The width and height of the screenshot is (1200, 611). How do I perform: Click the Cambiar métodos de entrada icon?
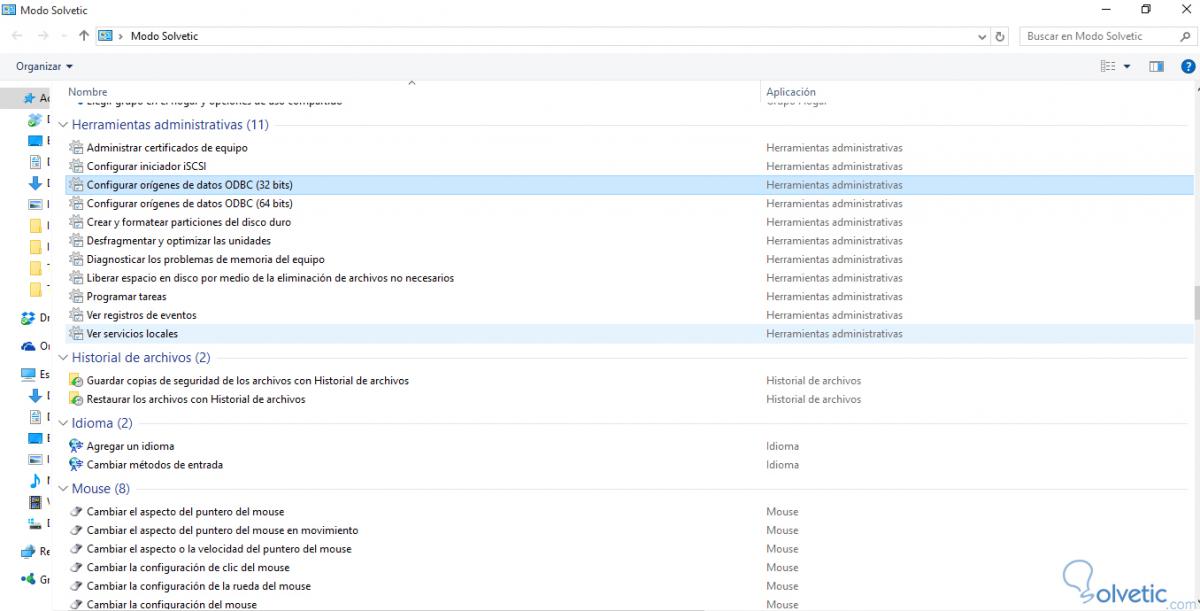pyautogui.click(x=76, y=465)
